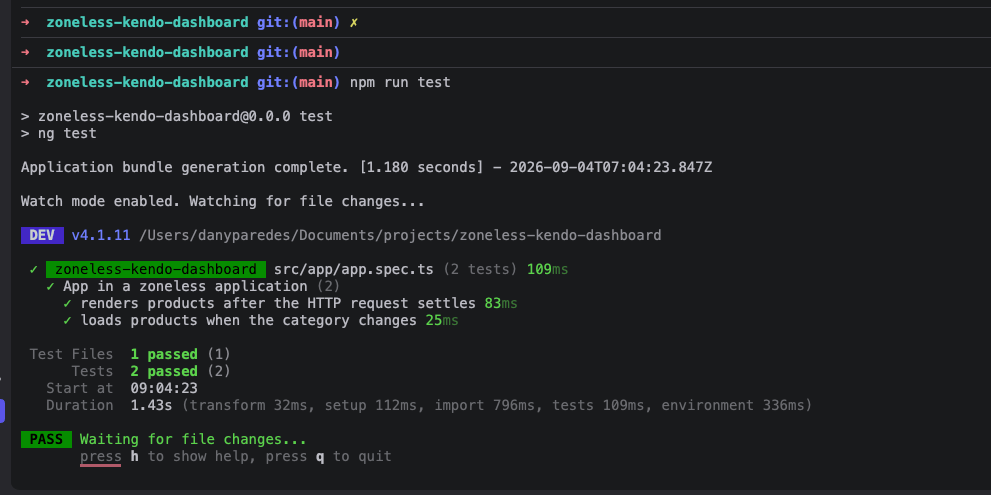991x495 pixels.
Task: Click 'git:(main)' on the npm run test prompt
Action: 298,82
